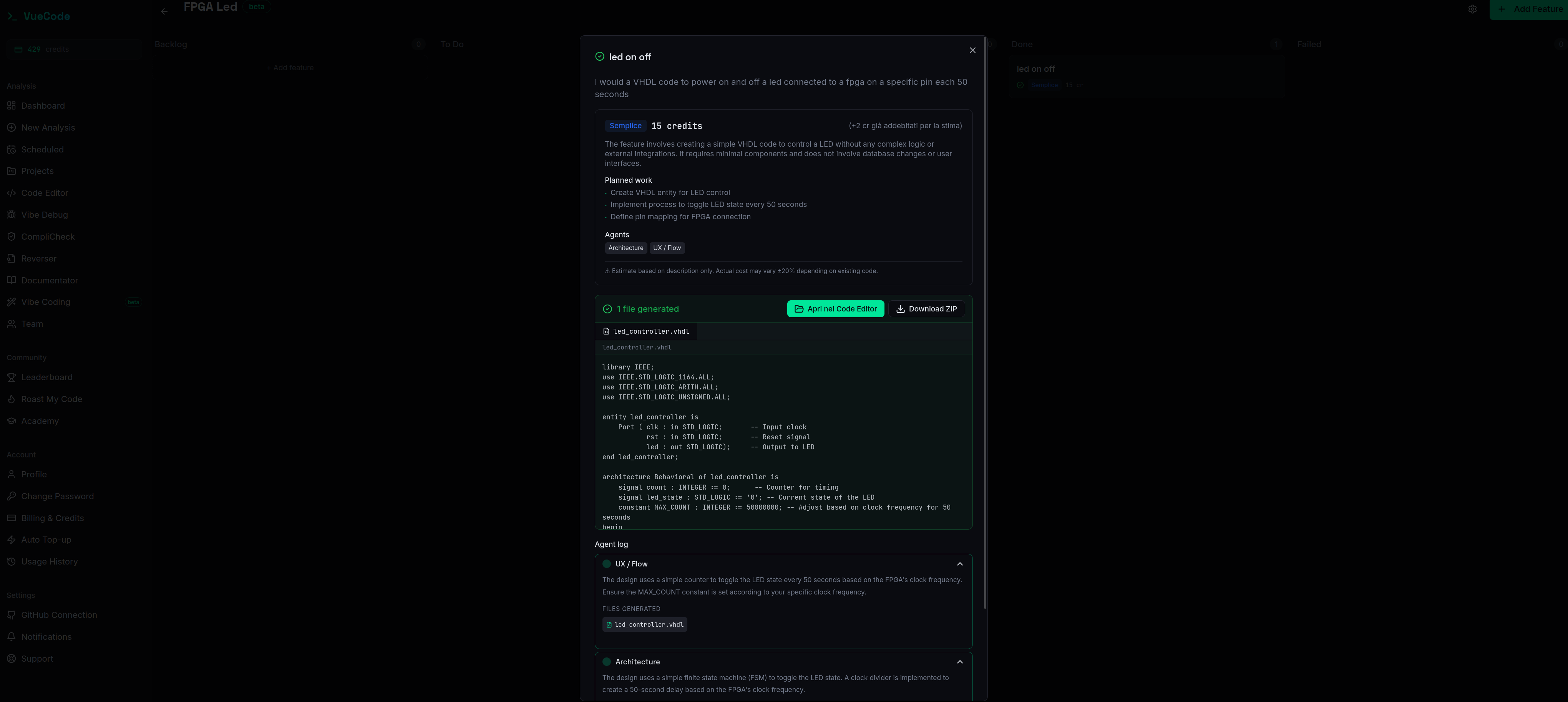This screenshot has height=702, width=1568.
Task: Open the settings gear in the top bar
Action: (1472, 8)
